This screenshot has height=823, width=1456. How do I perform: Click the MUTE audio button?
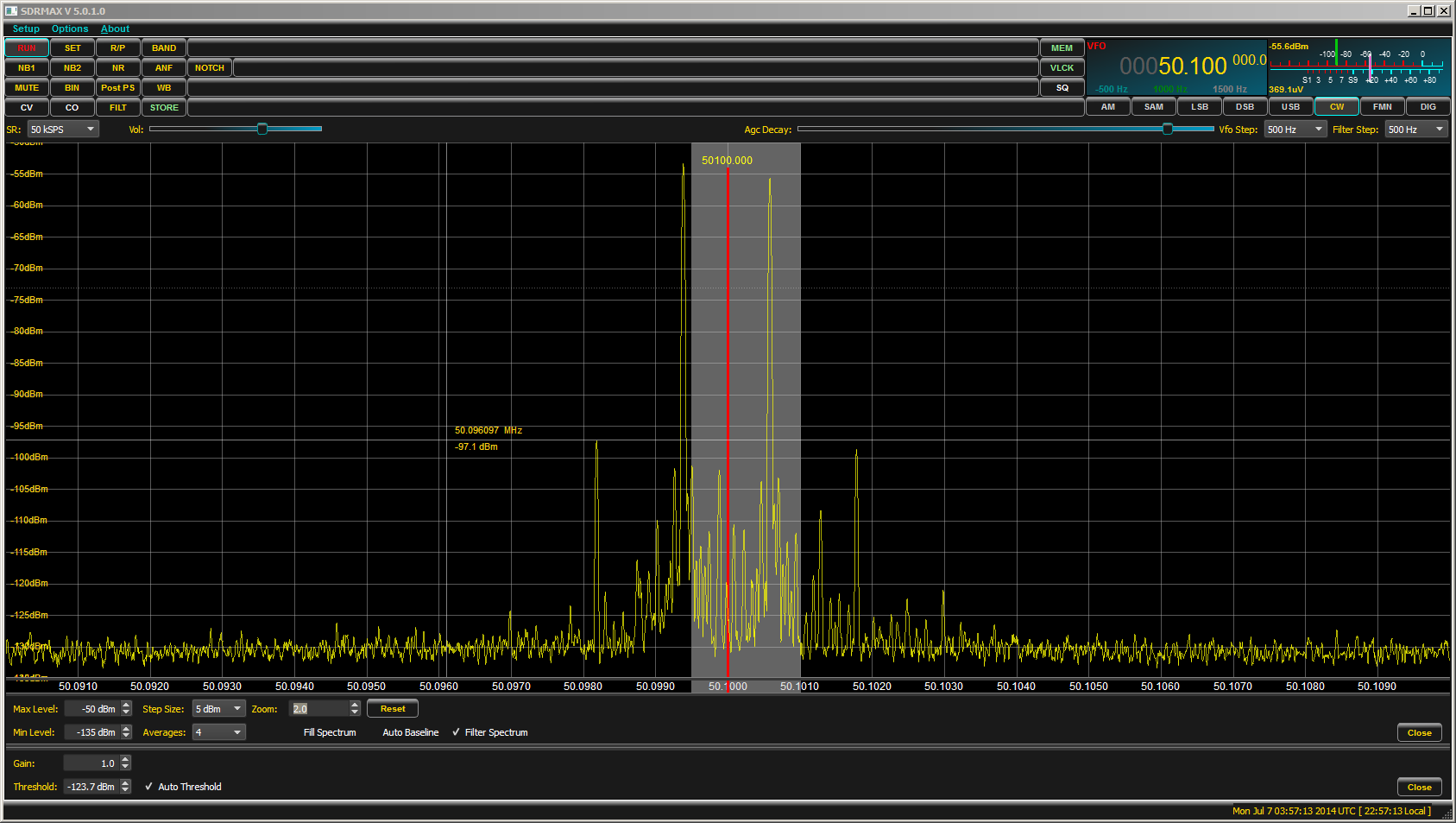point(27,88)
